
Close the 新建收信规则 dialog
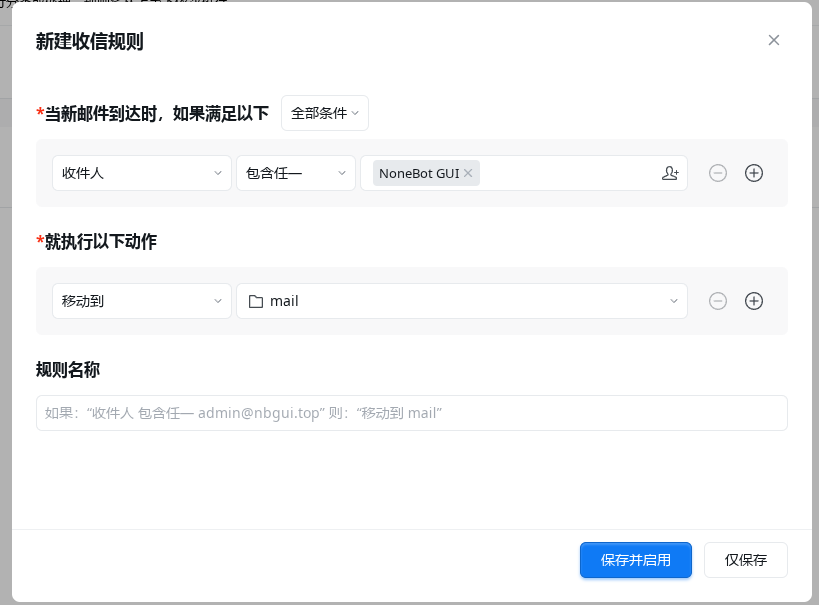pyautogui.click(x=773, y=40)
